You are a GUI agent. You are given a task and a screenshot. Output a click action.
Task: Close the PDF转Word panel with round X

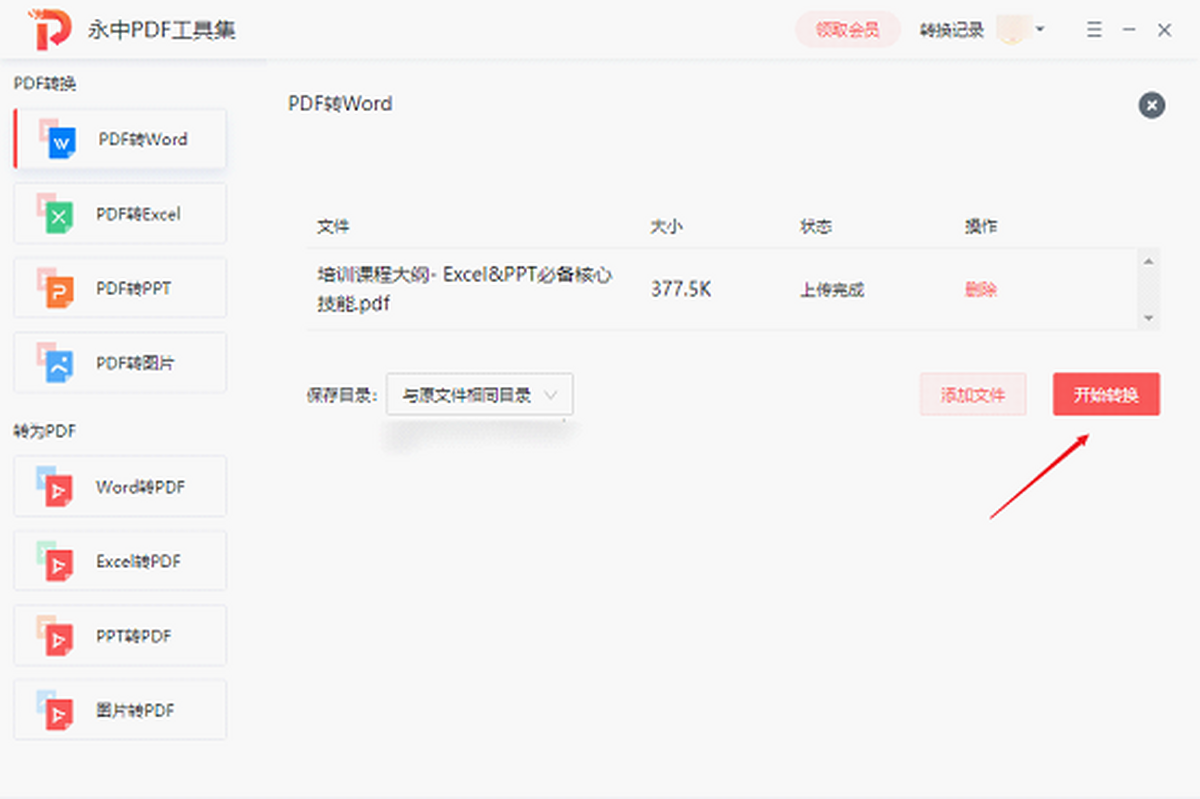1151,105
